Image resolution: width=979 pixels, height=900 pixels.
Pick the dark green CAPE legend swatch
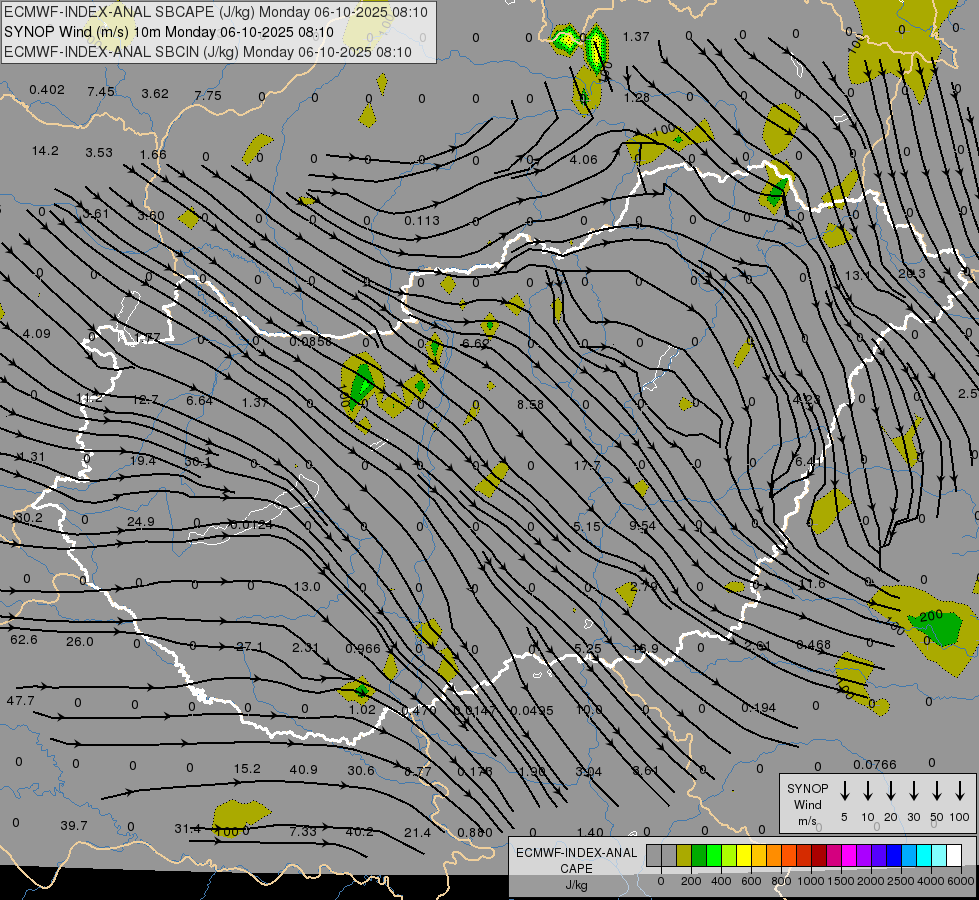tap(699, 856)
